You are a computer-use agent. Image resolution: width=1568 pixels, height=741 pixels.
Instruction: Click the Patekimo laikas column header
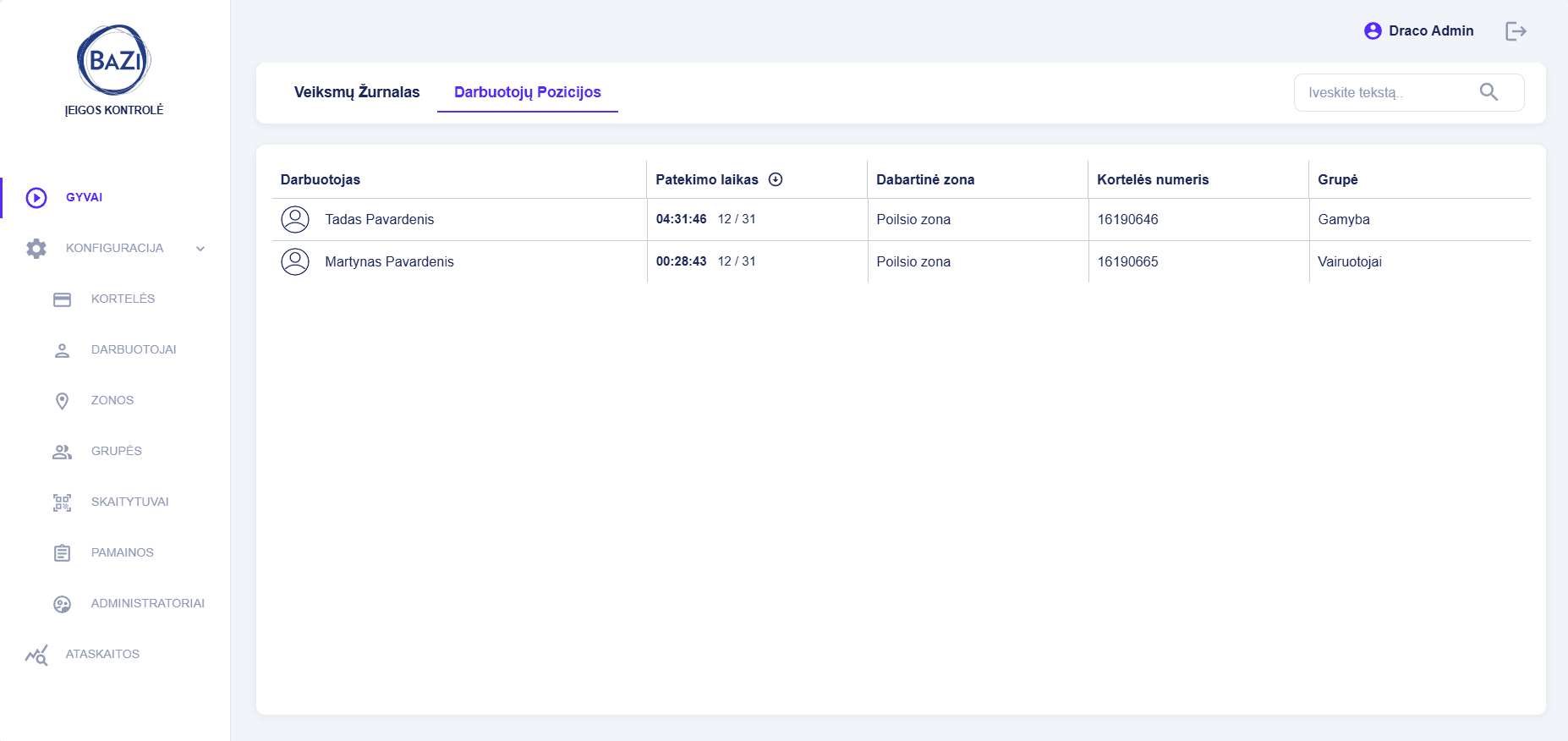707,179
